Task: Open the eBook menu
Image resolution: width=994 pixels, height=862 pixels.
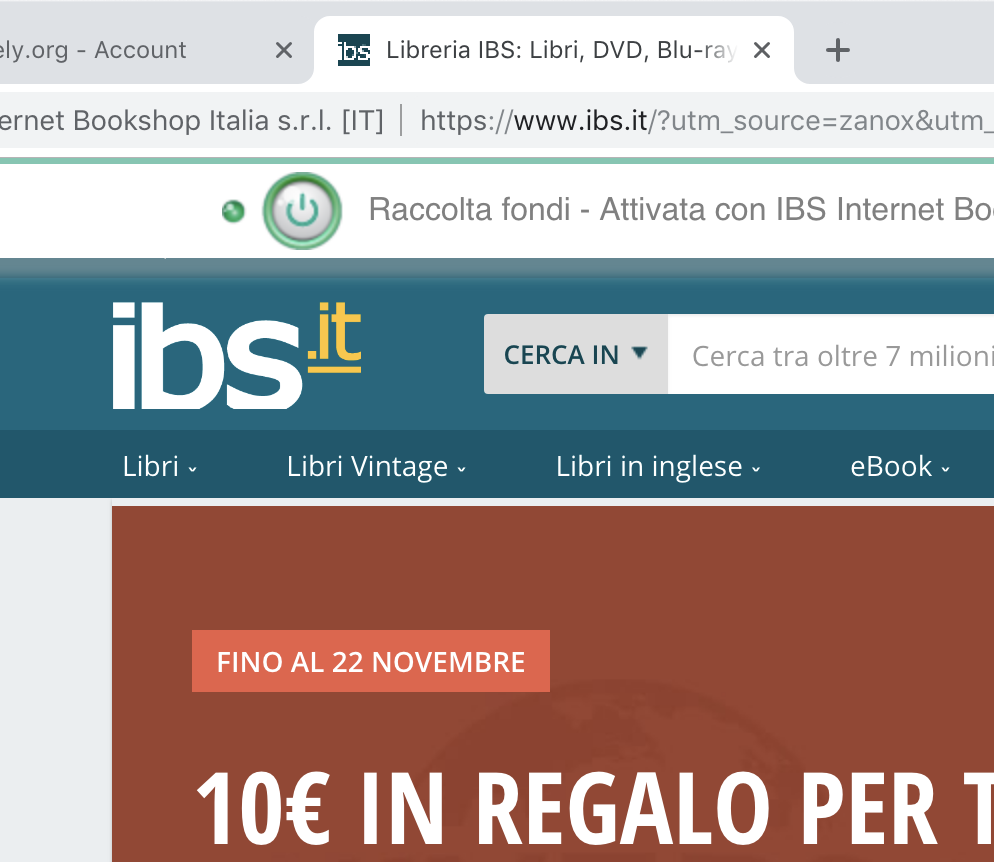Action: click(x=900, y=466)
